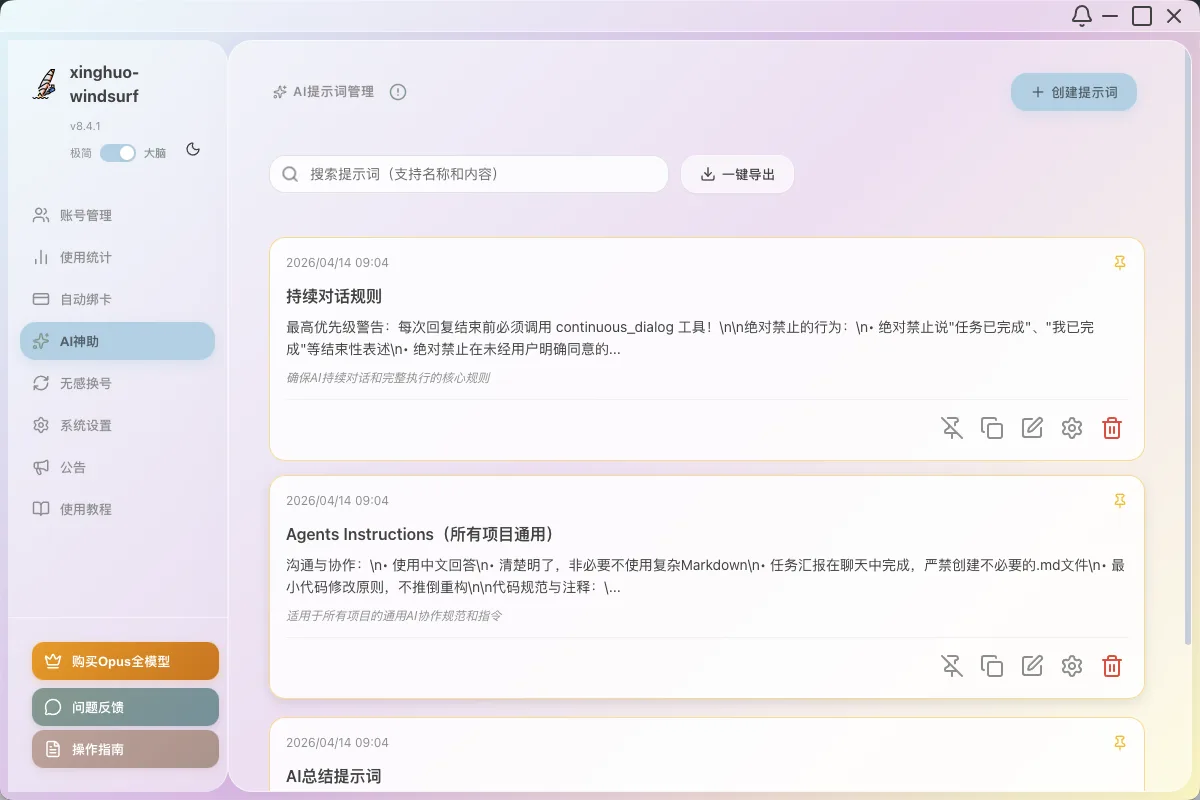1200x800 pixels.
Task: Click yellow pin on Agents Instructions card
Action: (x=1120, y=500)
